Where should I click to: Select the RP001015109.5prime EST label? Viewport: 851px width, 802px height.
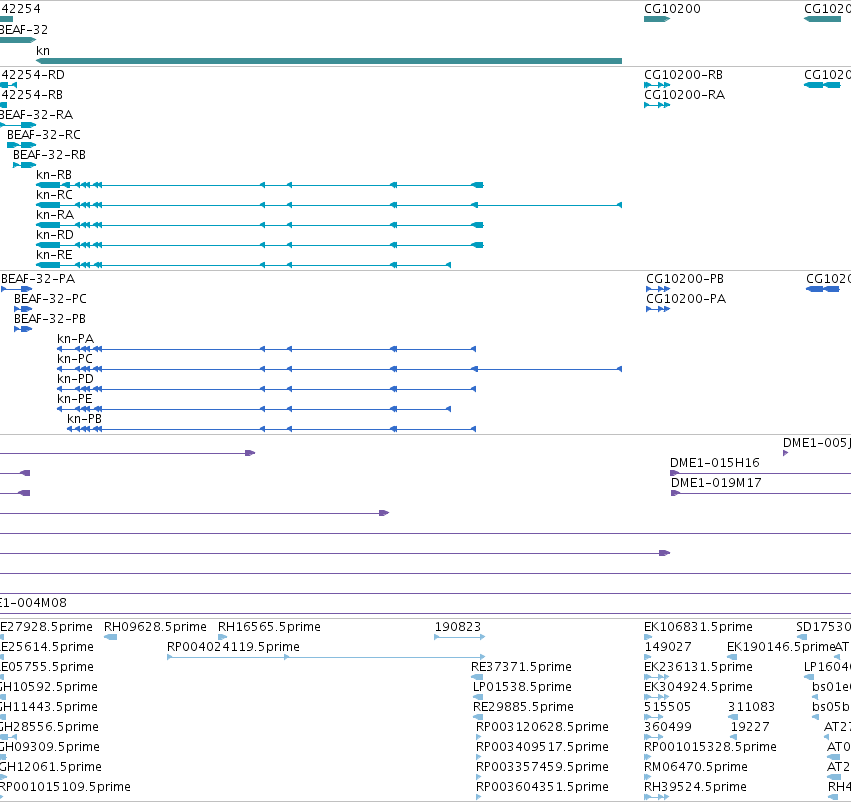click(x=65, y=786)
